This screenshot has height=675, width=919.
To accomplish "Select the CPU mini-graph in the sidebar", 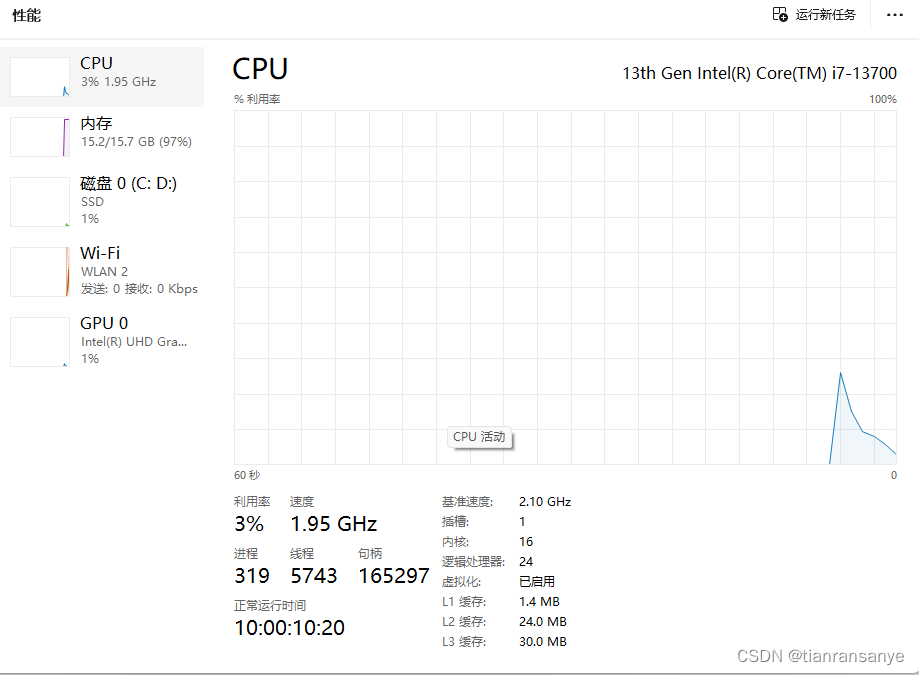I will point(39,76).
